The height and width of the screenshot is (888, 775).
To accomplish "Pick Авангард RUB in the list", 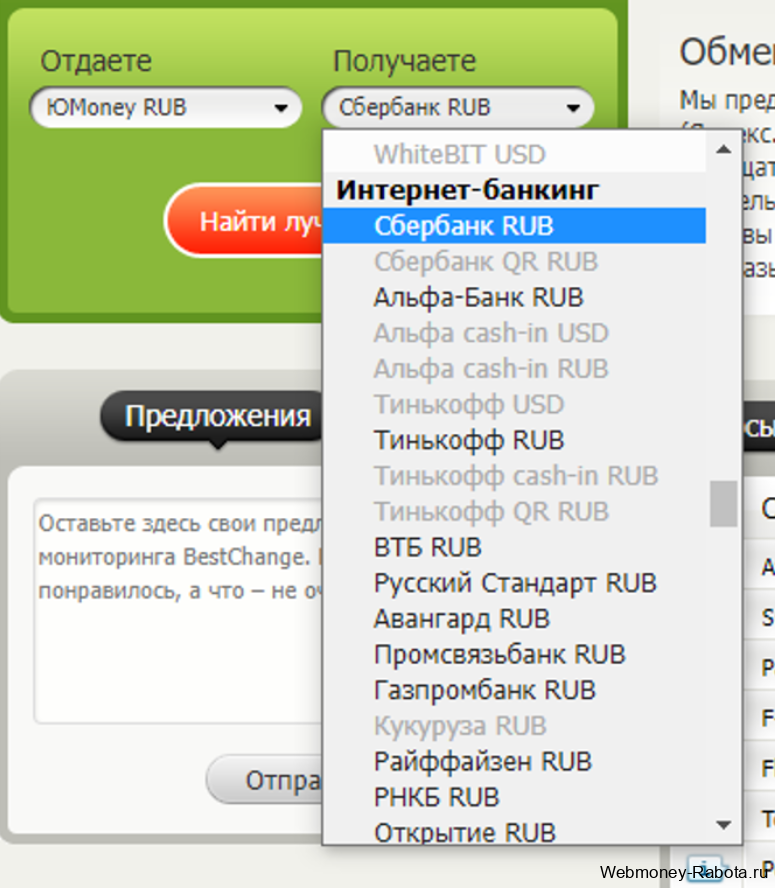I will [514, 618].
